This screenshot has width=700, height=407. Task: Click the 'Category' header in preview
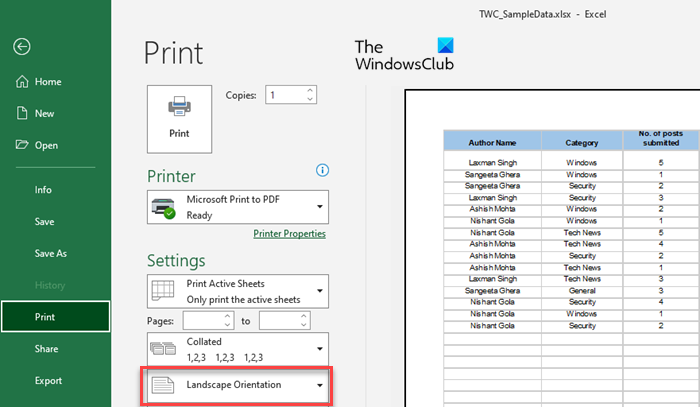click(581, 143)
